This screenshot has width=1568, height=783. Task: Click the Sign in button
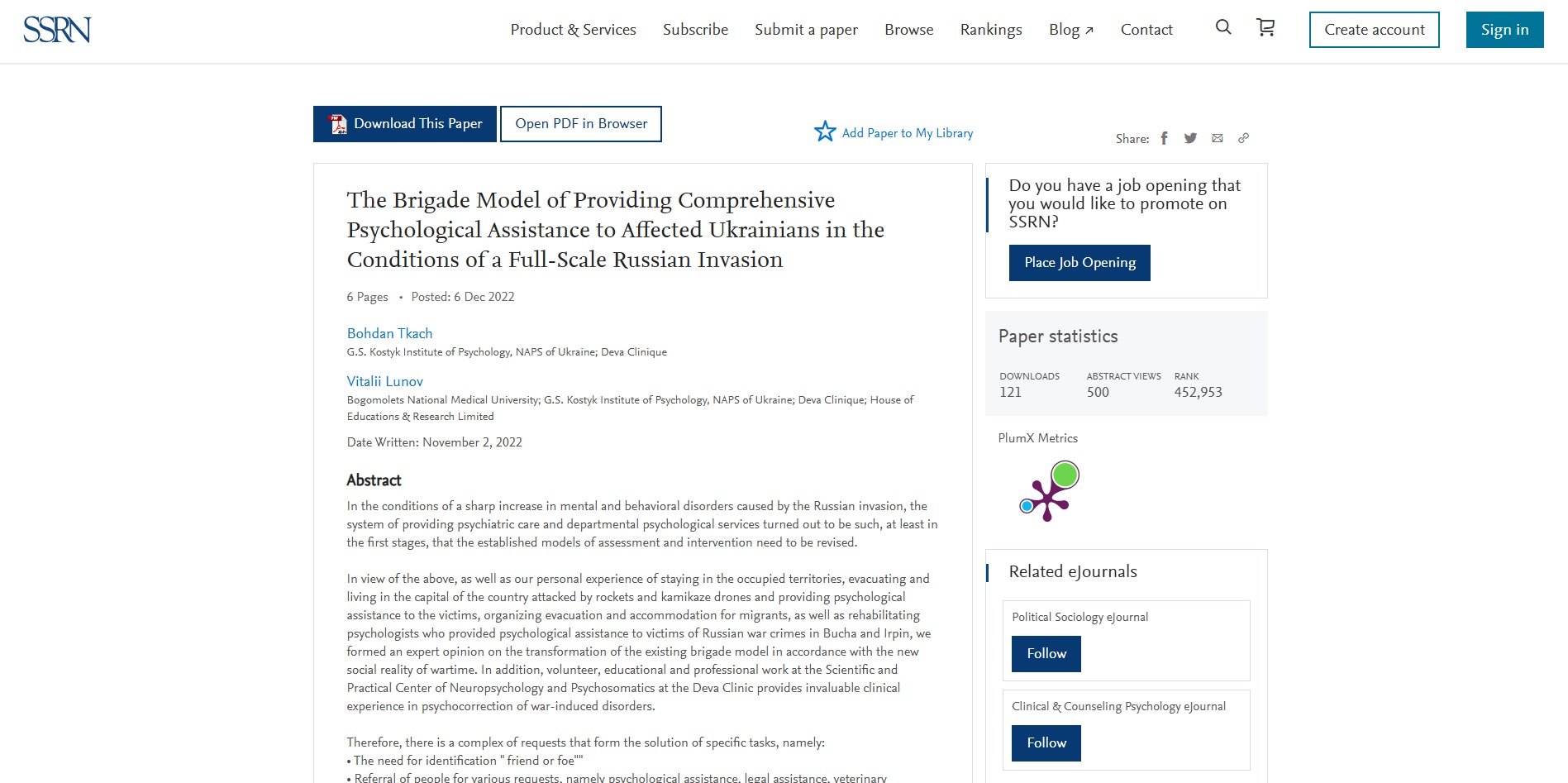click(1504, 30)
